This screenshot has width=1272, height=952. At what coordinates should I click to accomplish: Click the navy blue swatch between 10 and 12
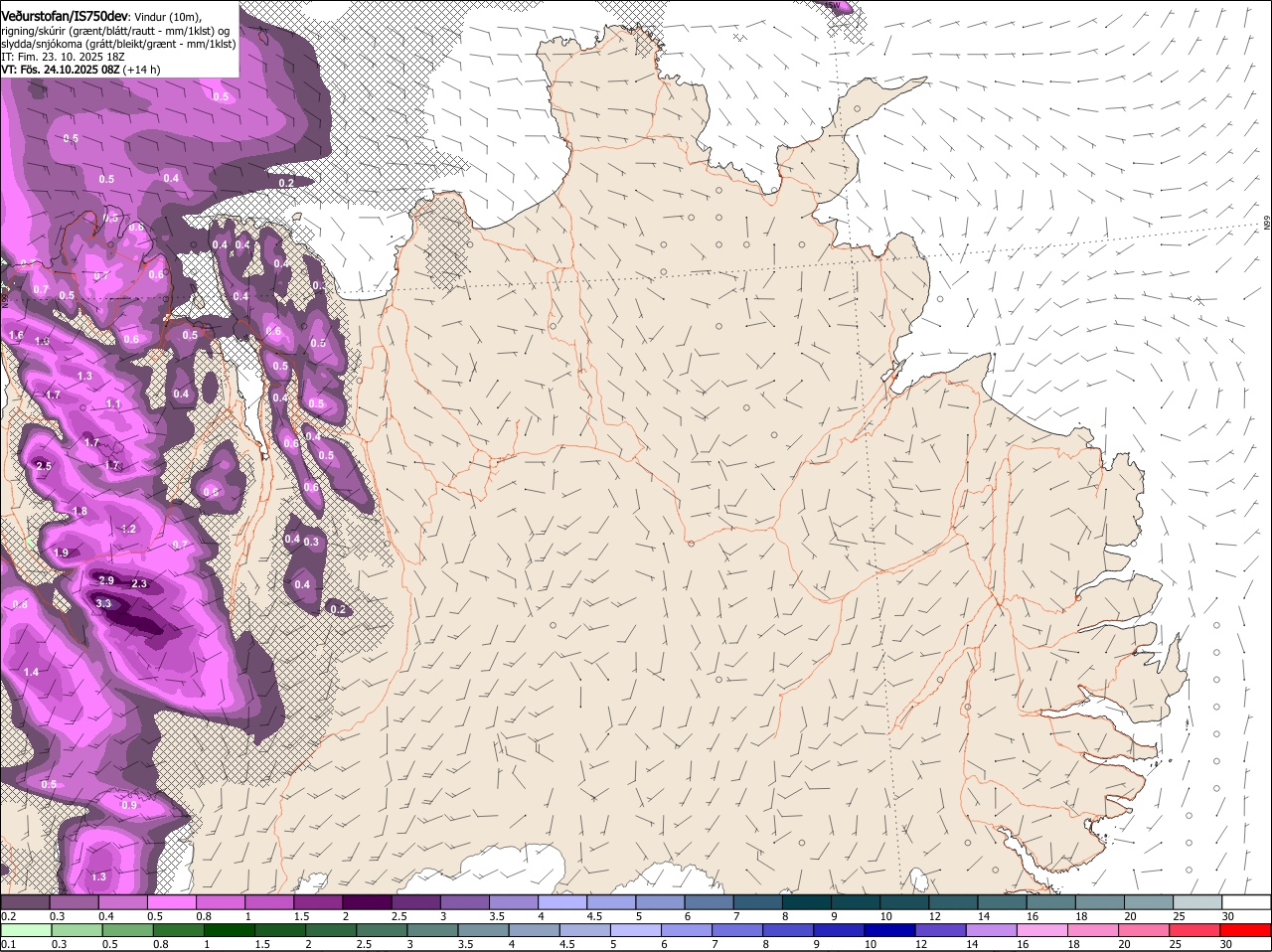point(891,930)
